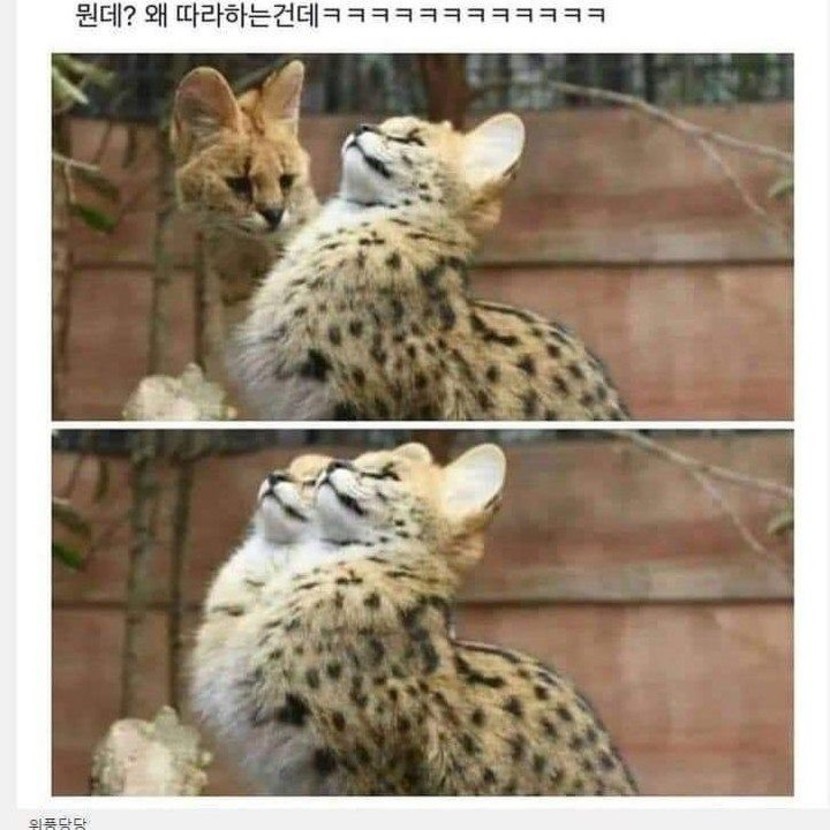The image size is (830, 830).
Task: Click the ㅋㅋㅋ laughing text in the title
Action: (463, 16)
